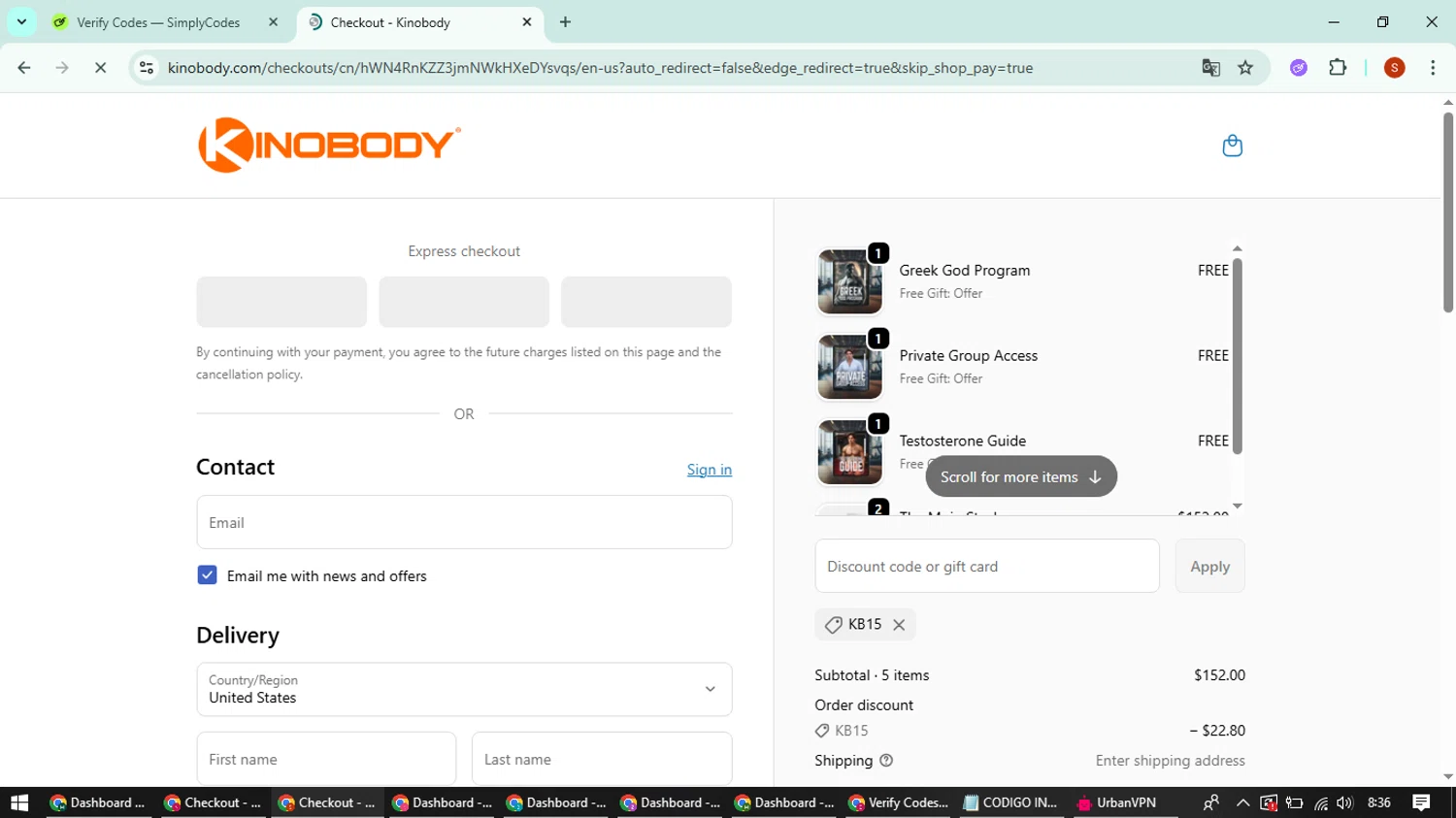1456x818 pixels.
Task: Stop loading the page
Action: coord(100,68)
